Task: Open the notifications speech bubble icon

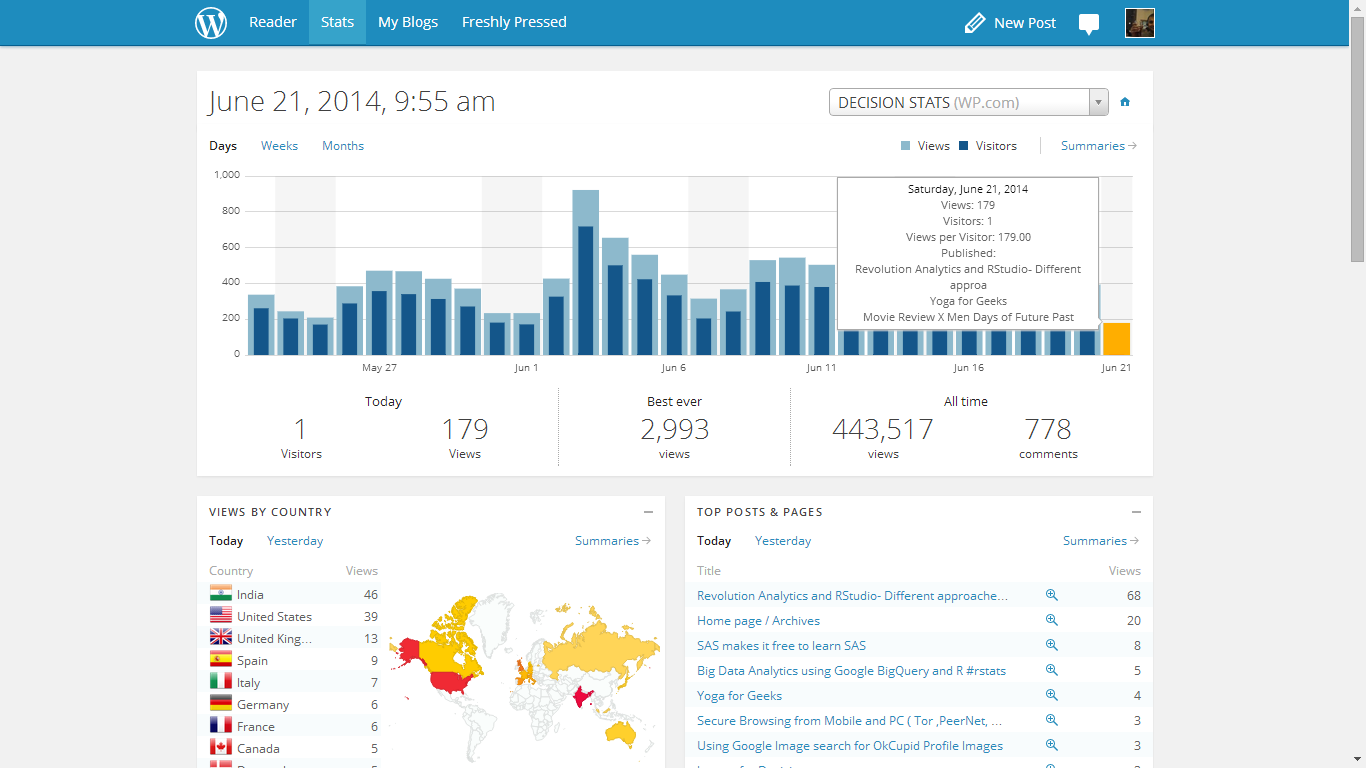Action: [1089, 24]
